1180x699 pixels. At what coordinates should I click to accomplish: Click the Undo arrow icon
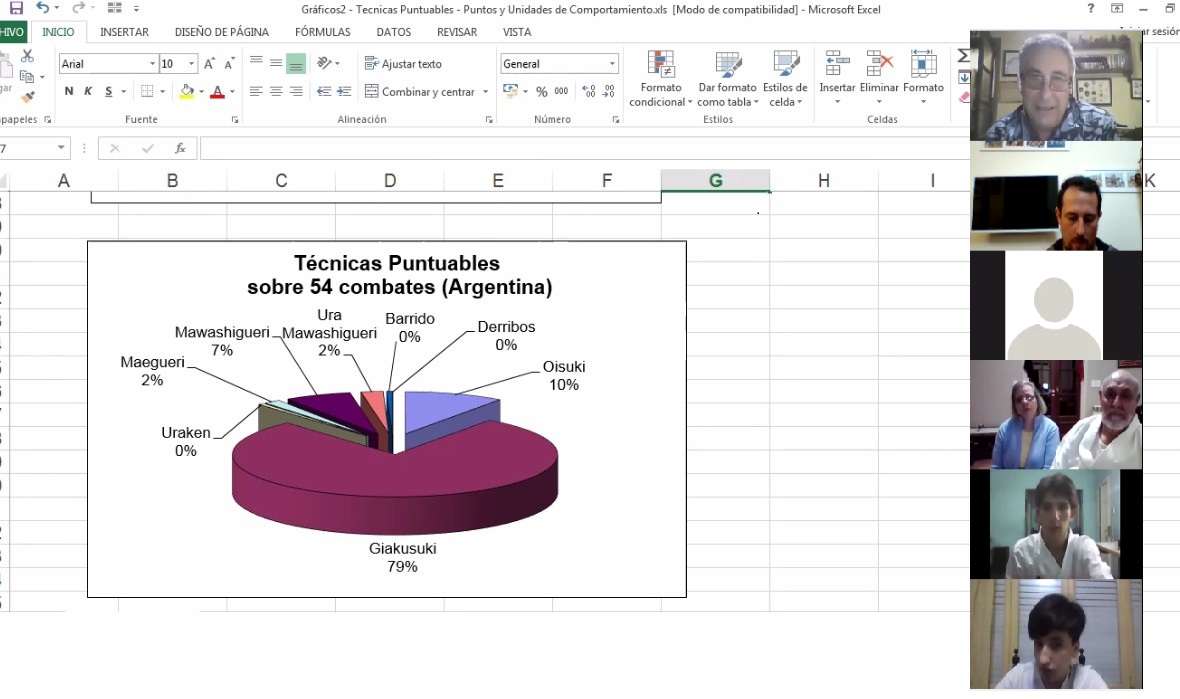coord(42,8)
